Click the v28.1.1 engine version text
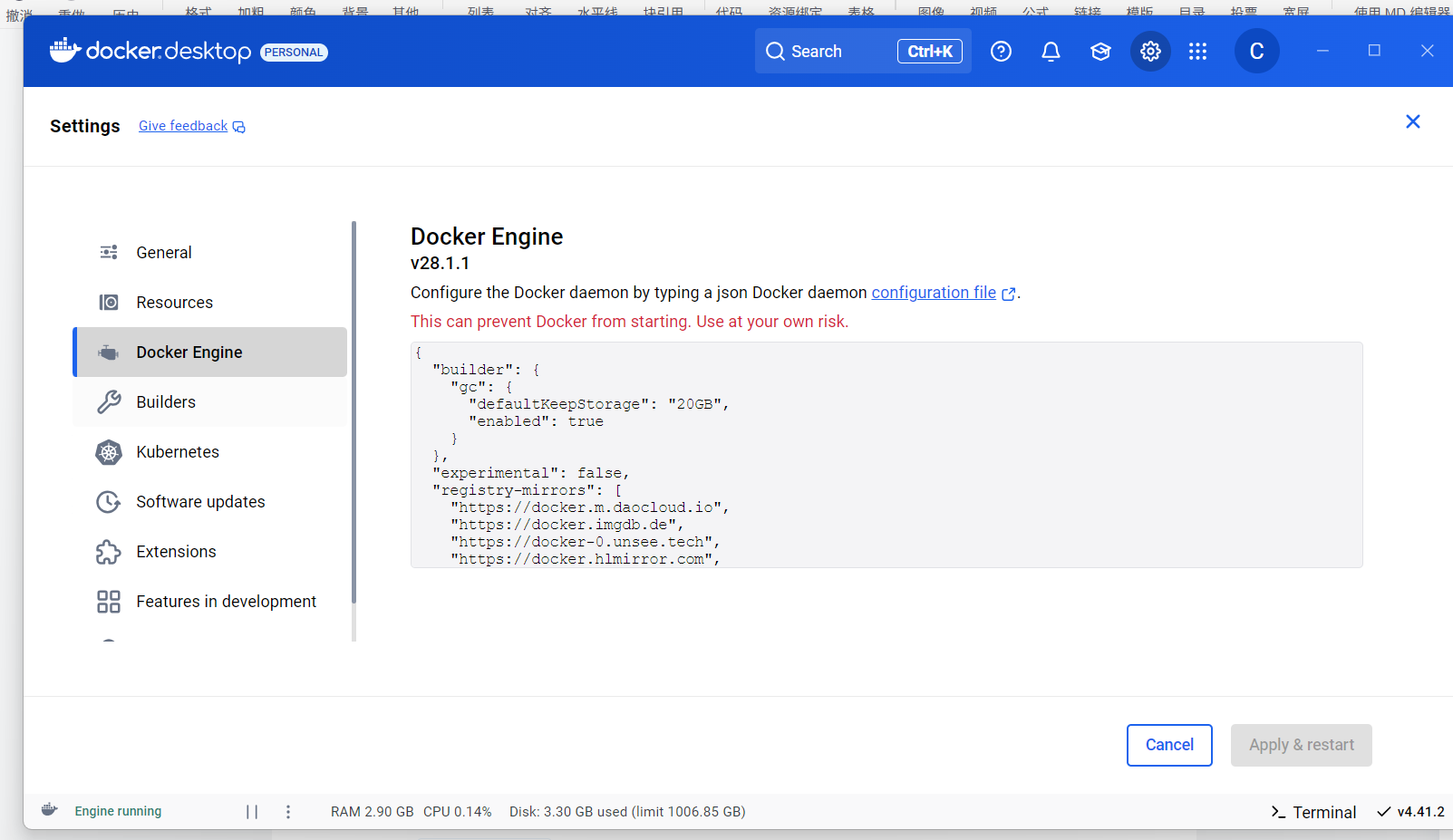The image size is (1453, 840). (441, 264)
